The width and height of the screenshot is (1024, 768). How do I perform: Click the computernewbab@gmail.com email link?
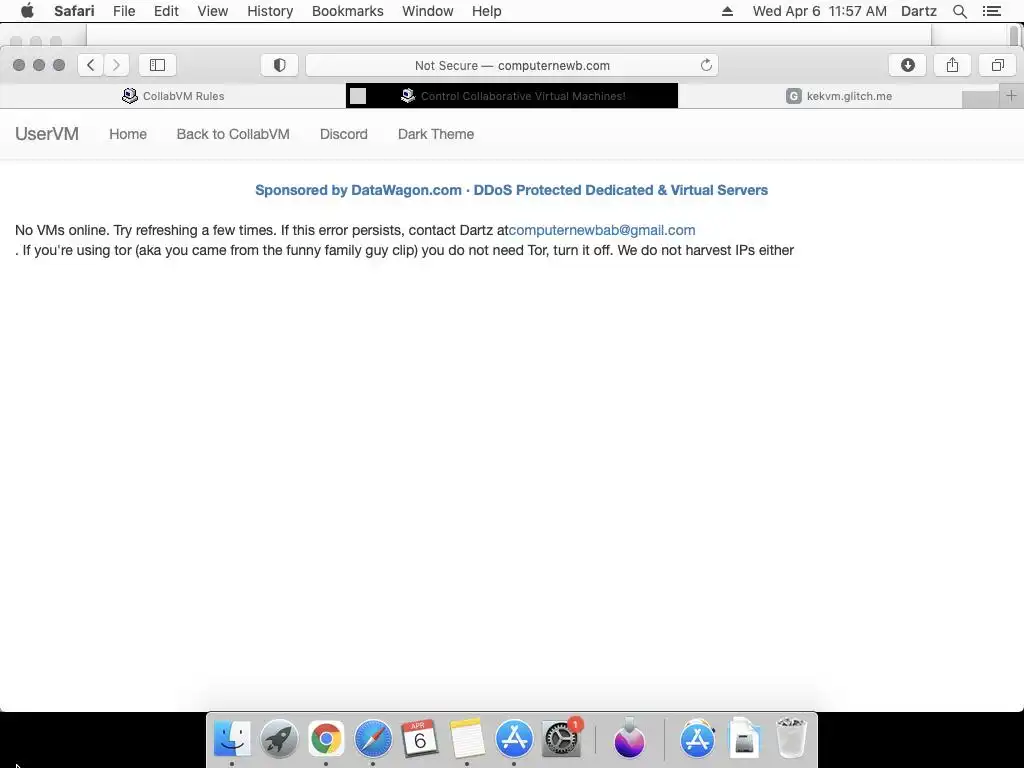tap(601, 230)
